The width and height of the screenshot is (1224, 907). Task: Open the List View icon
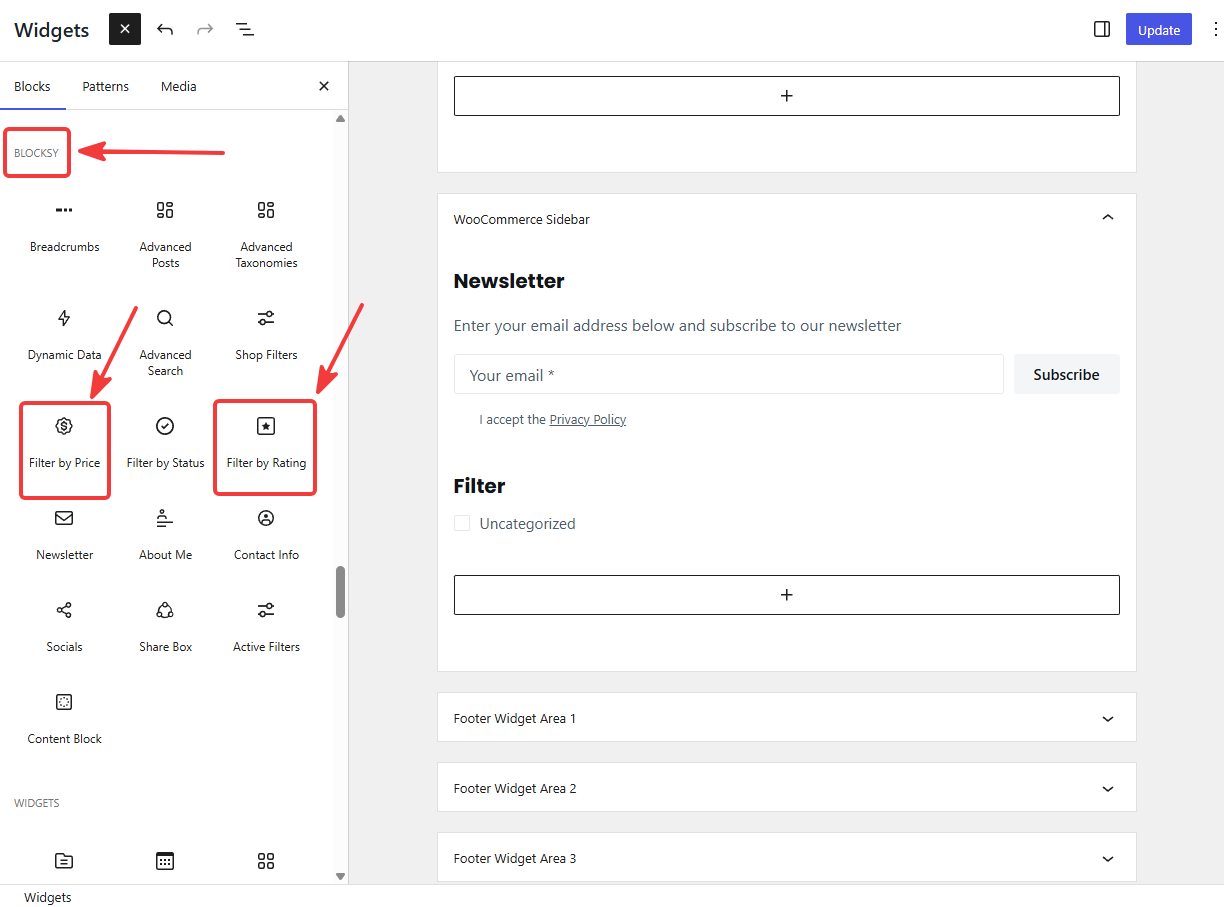(x=245, y=30)
